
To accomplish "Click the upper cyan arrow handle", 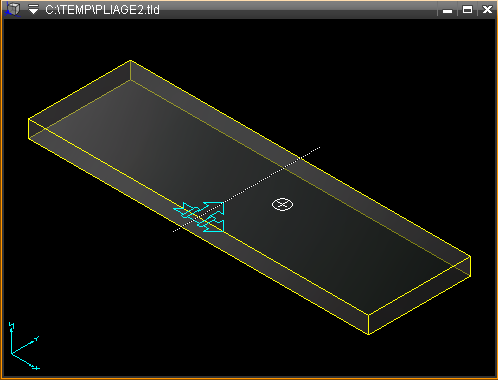I will coord(213,208).
